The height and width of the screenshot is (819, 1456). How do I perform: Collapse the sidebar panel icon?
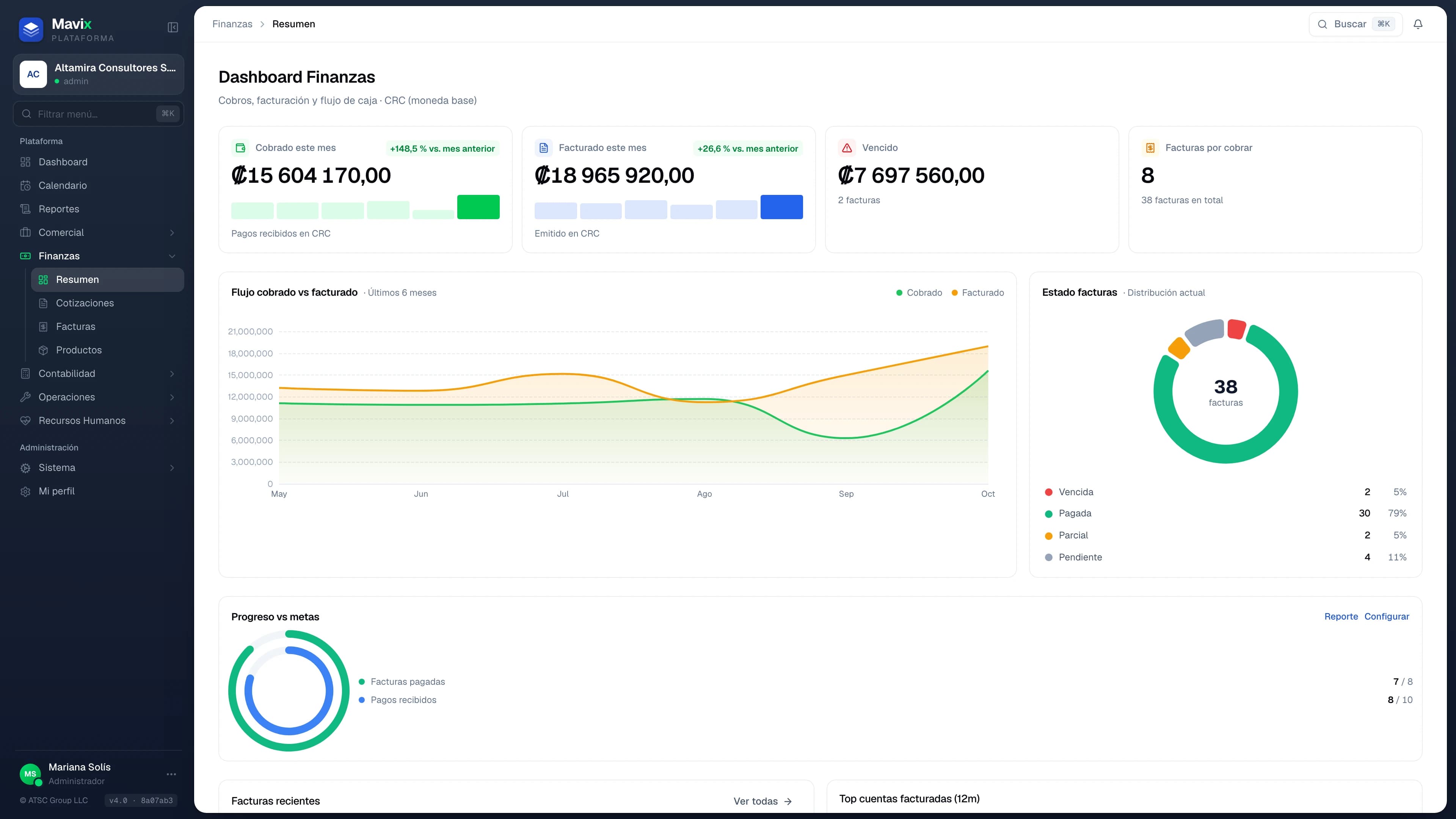pos(173,27)
